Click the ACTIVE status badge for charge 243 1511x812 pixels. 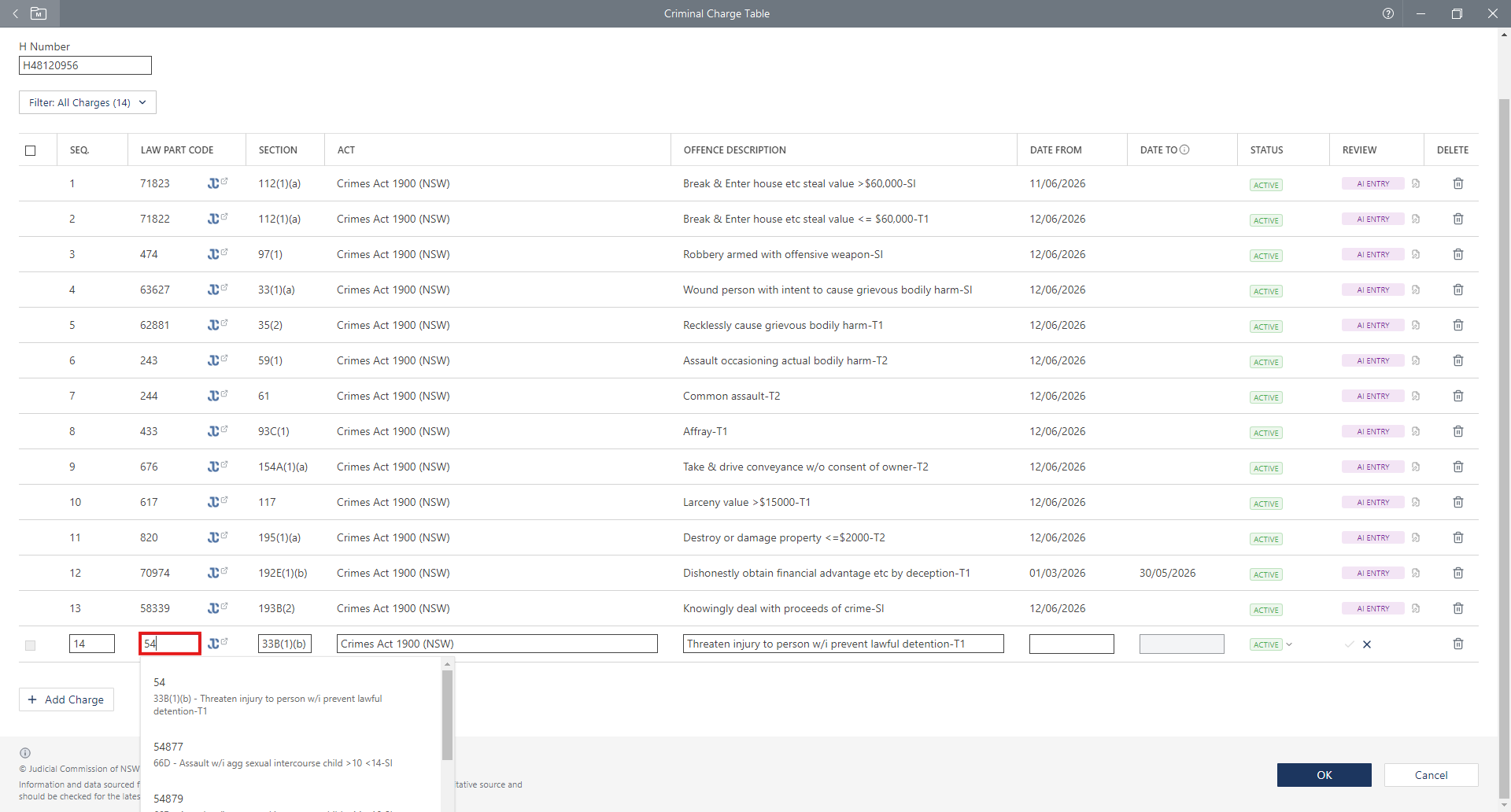coord(1265,362)
